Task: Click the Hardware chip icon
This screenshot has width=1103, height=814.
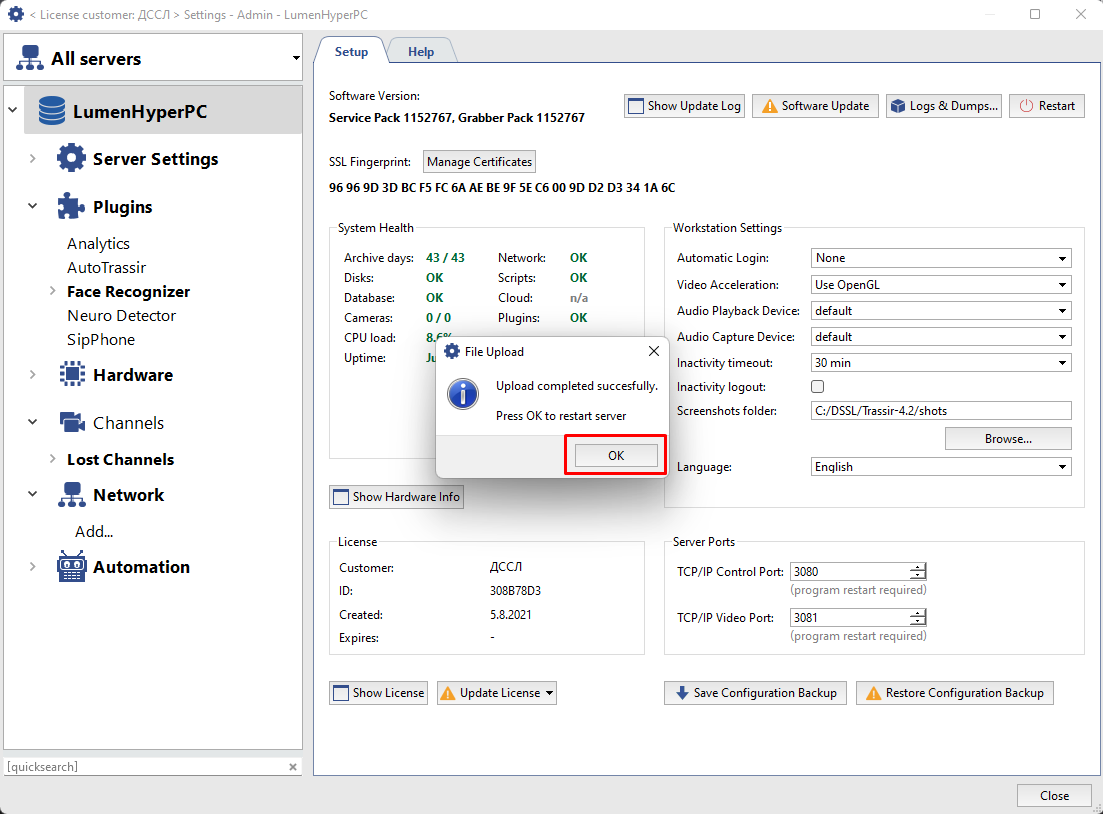Action: 72,374
